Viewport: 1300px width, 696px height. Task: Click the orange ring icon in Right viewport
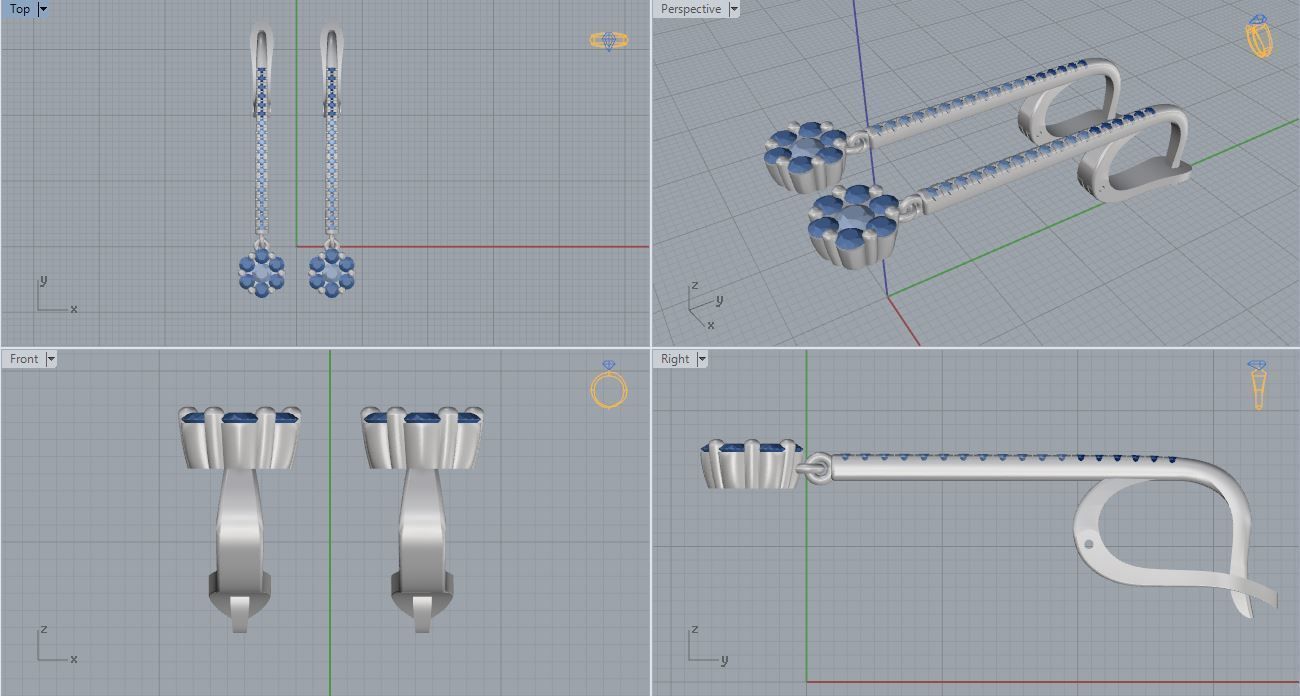tap(1258, 385)
